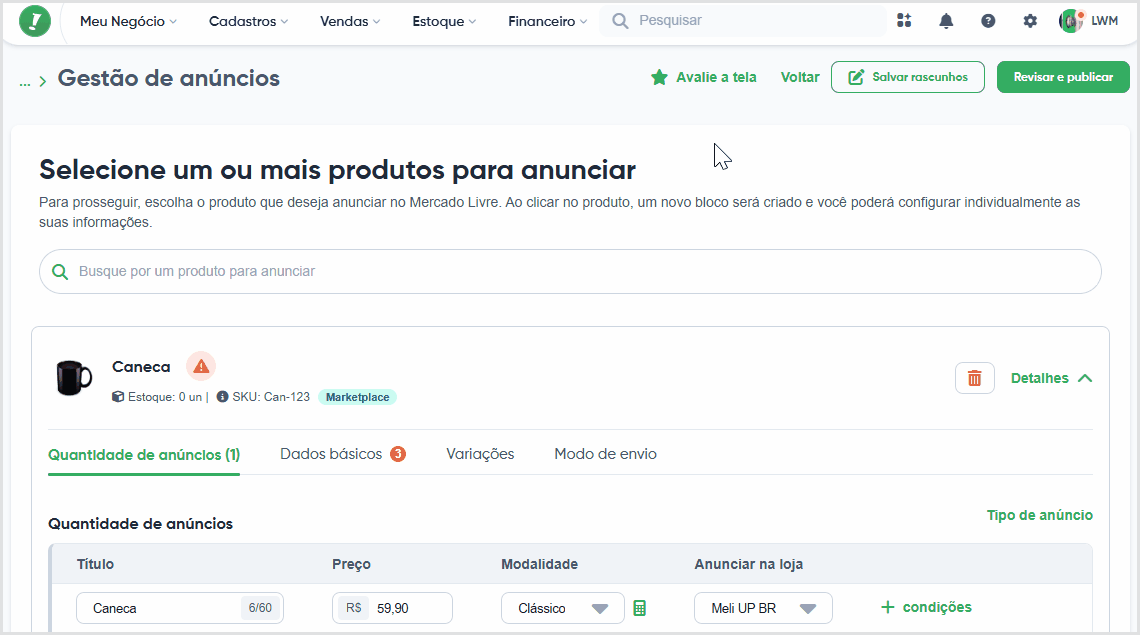Viewport: 1140px width, 635px height.
Task: Click Avalie a tela link
Action: [x=716, y=77]
